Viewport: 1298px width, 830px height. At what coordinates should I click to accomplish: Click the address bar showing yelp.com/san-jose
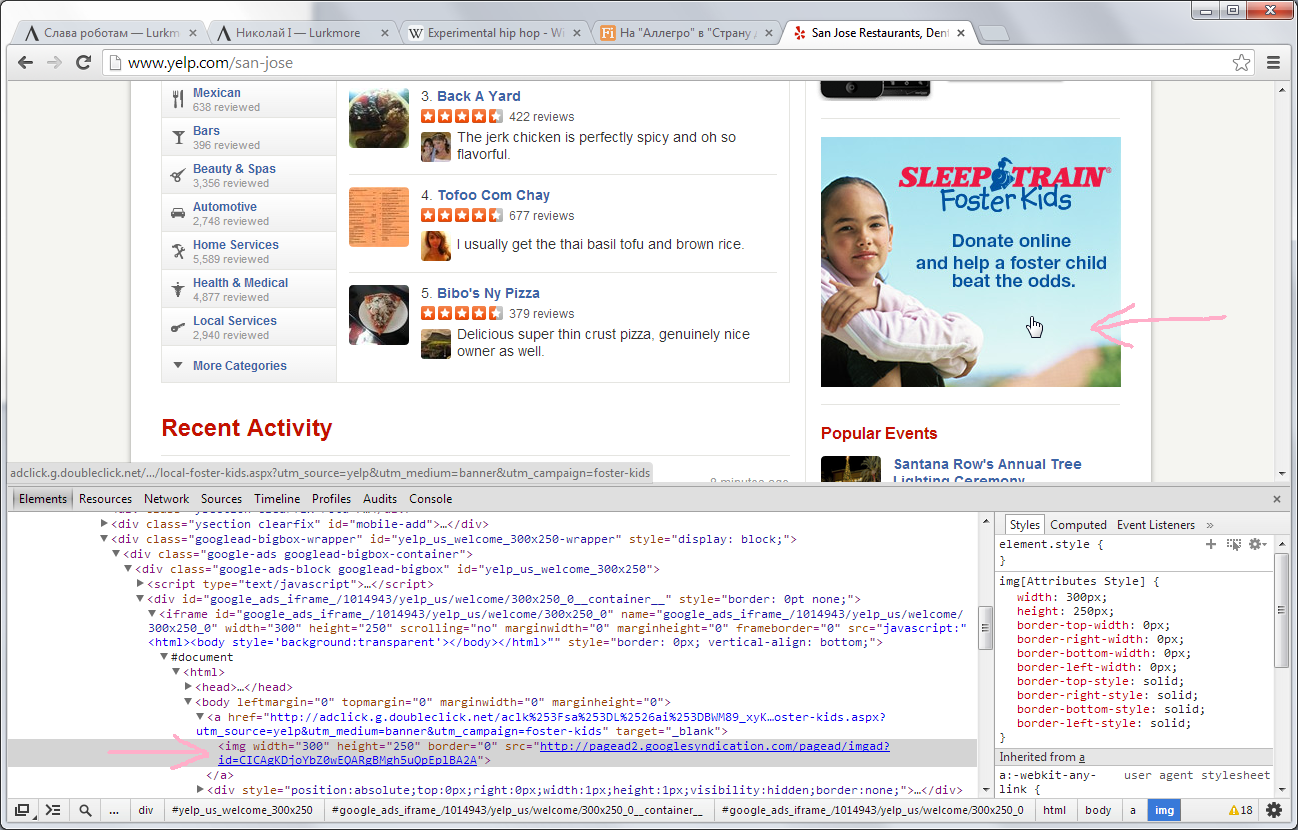660,63
